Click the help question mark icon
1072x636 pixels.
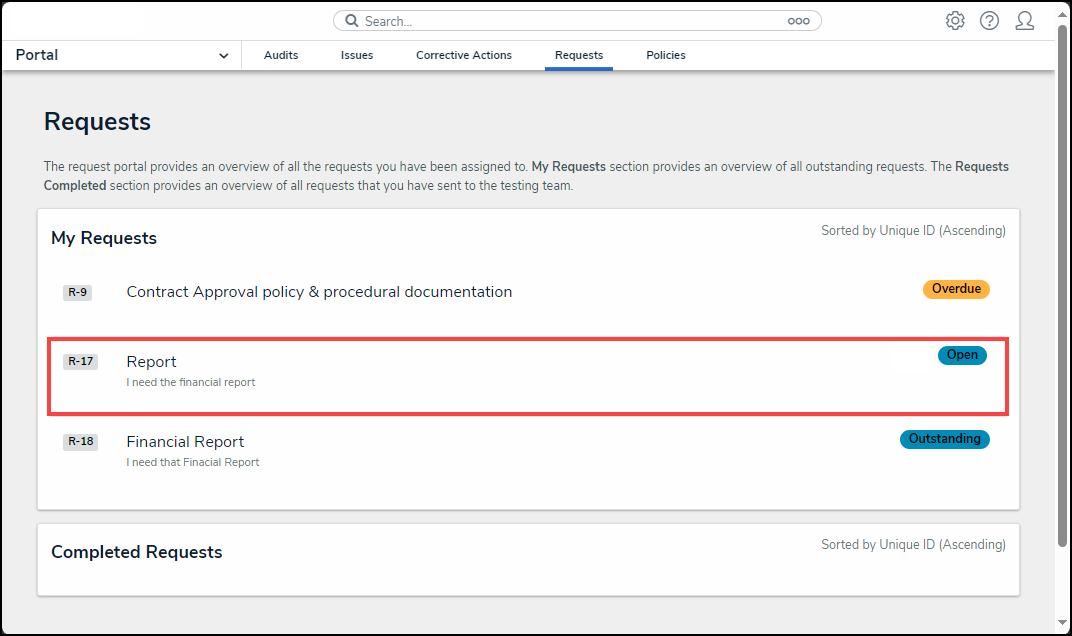tap(989, 21)
